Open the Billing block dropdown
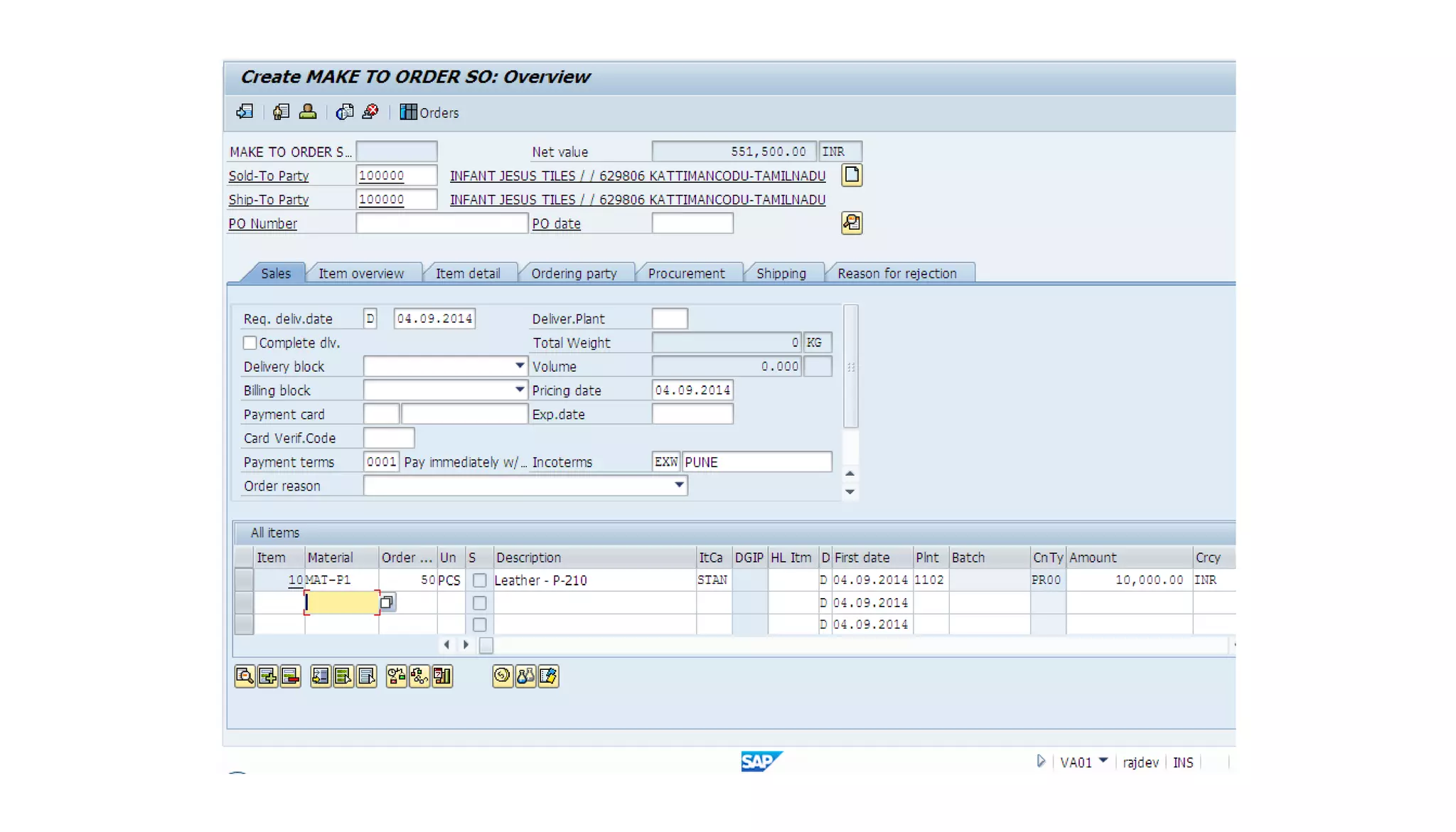Image resolution: width=1456 pixels, height=832 pixels. (520, 390)
